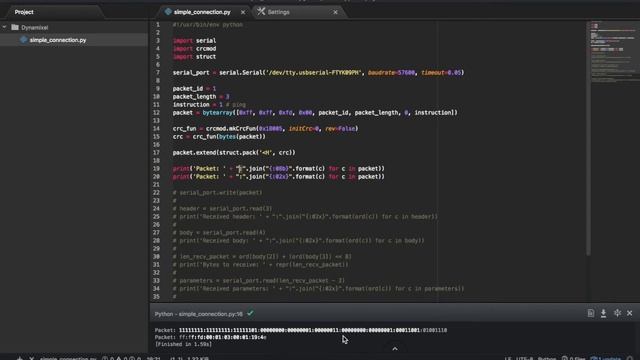
Task: Click the 'packet_id = 1' line
Action: click(x=194, y=89)
